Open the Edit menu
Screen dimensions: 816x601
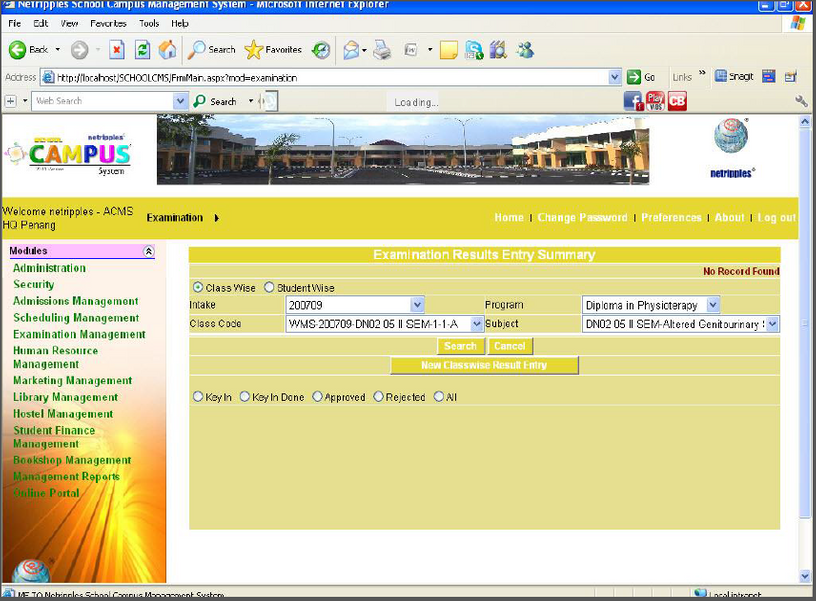(x=41, y=23)
